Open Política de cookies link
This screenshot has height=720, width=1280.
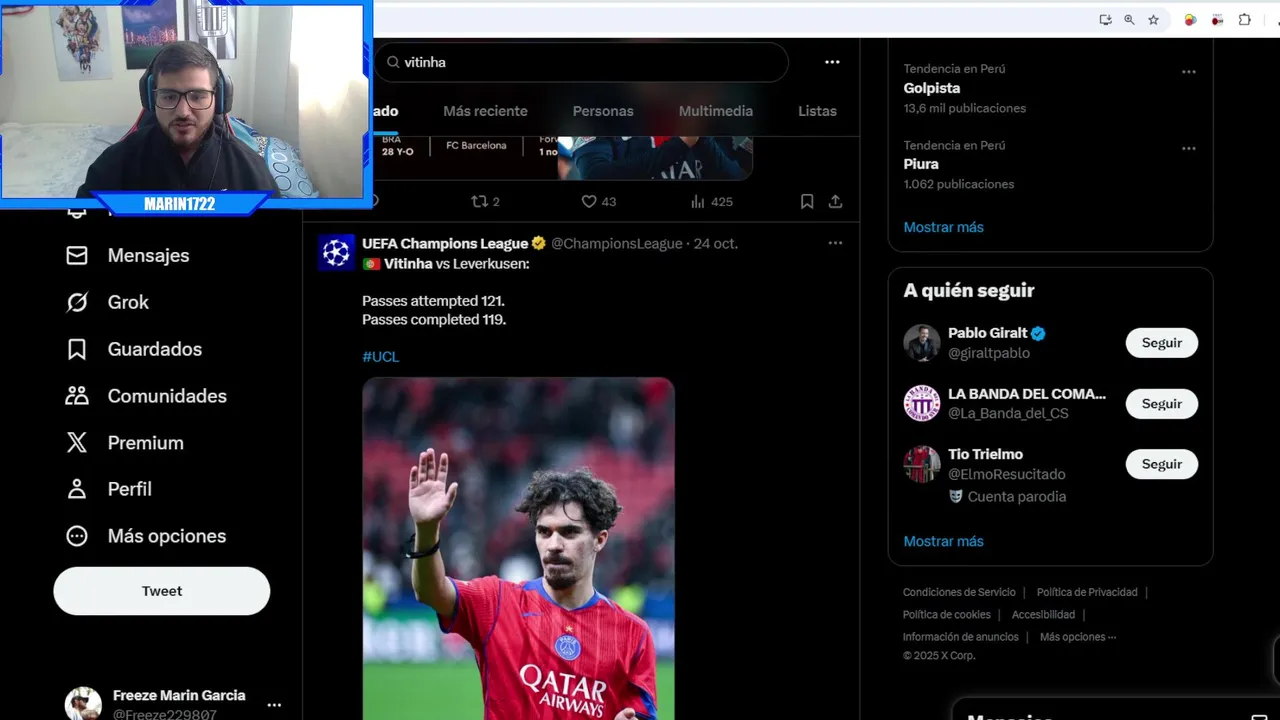947,615
